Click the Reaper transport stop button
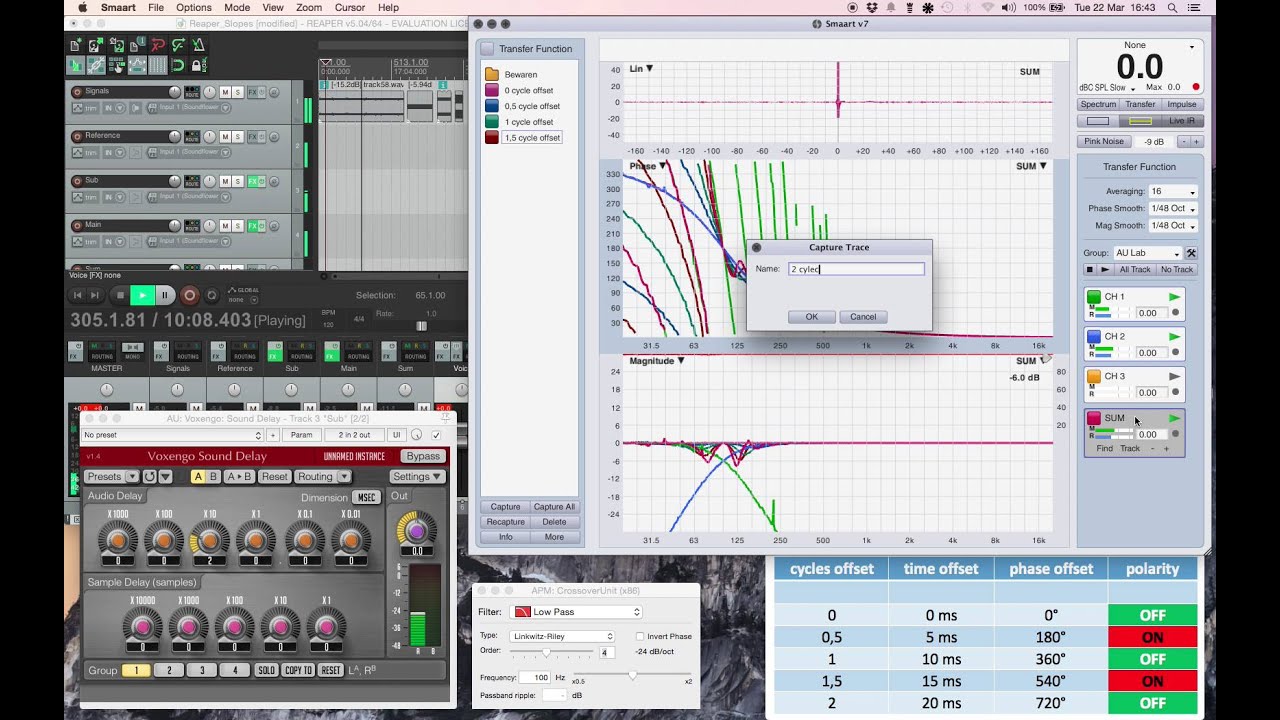1280x720 pixels. pyautogui.click(x=120, y=295)
